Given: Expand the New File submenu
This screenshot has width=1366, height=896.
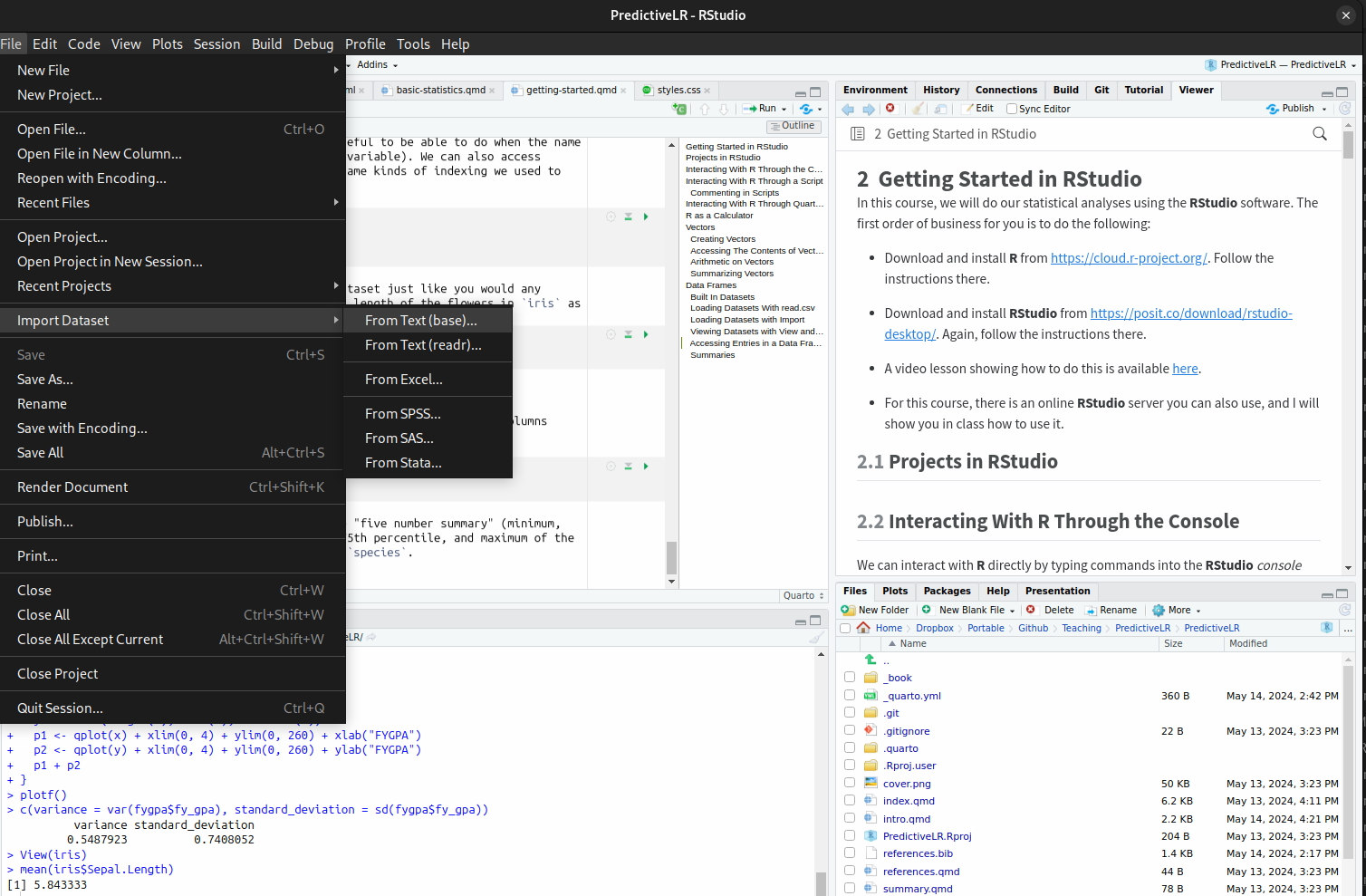Looking at the screenshot, I should [172, 71].
